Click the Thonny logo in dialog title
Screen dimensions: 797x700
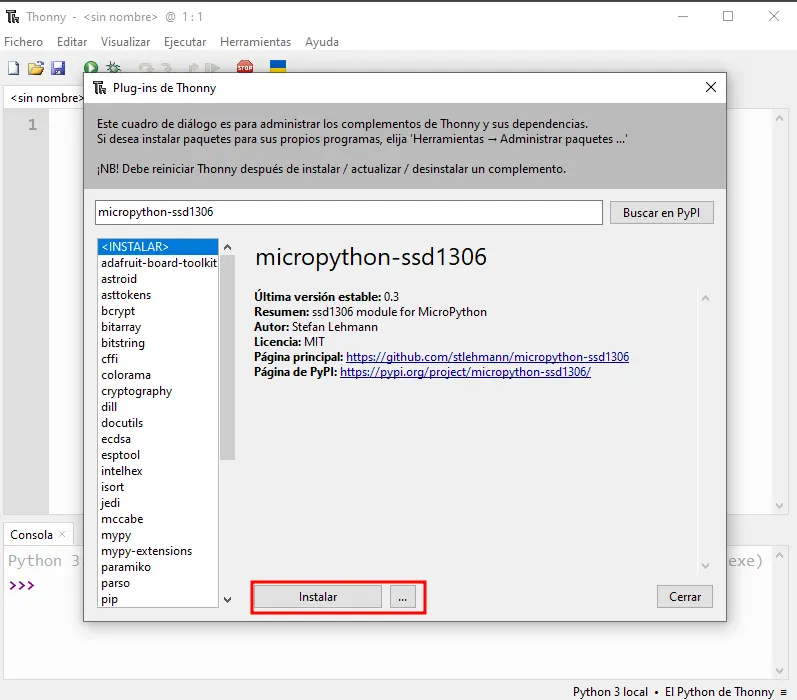tap(100, 88)
